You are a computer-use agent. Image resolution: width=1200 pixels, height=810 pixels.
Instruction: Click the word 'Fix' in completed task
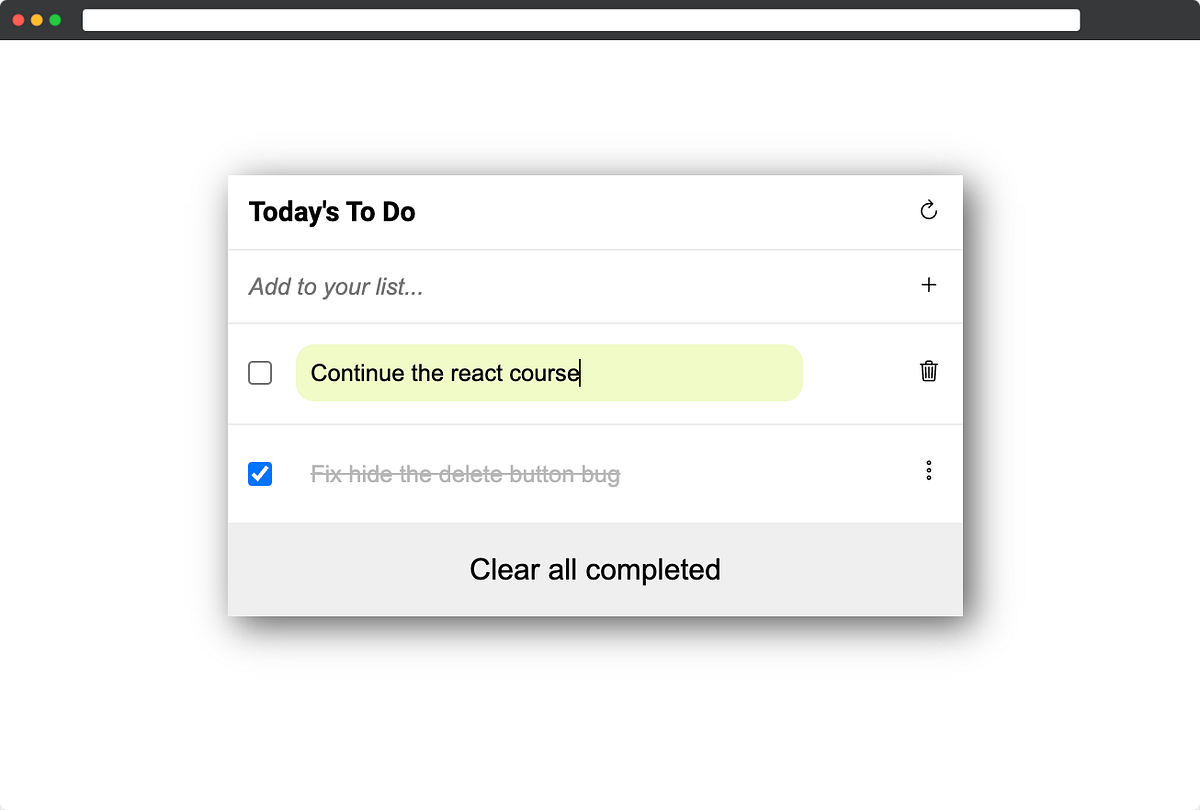coord(326,474)
